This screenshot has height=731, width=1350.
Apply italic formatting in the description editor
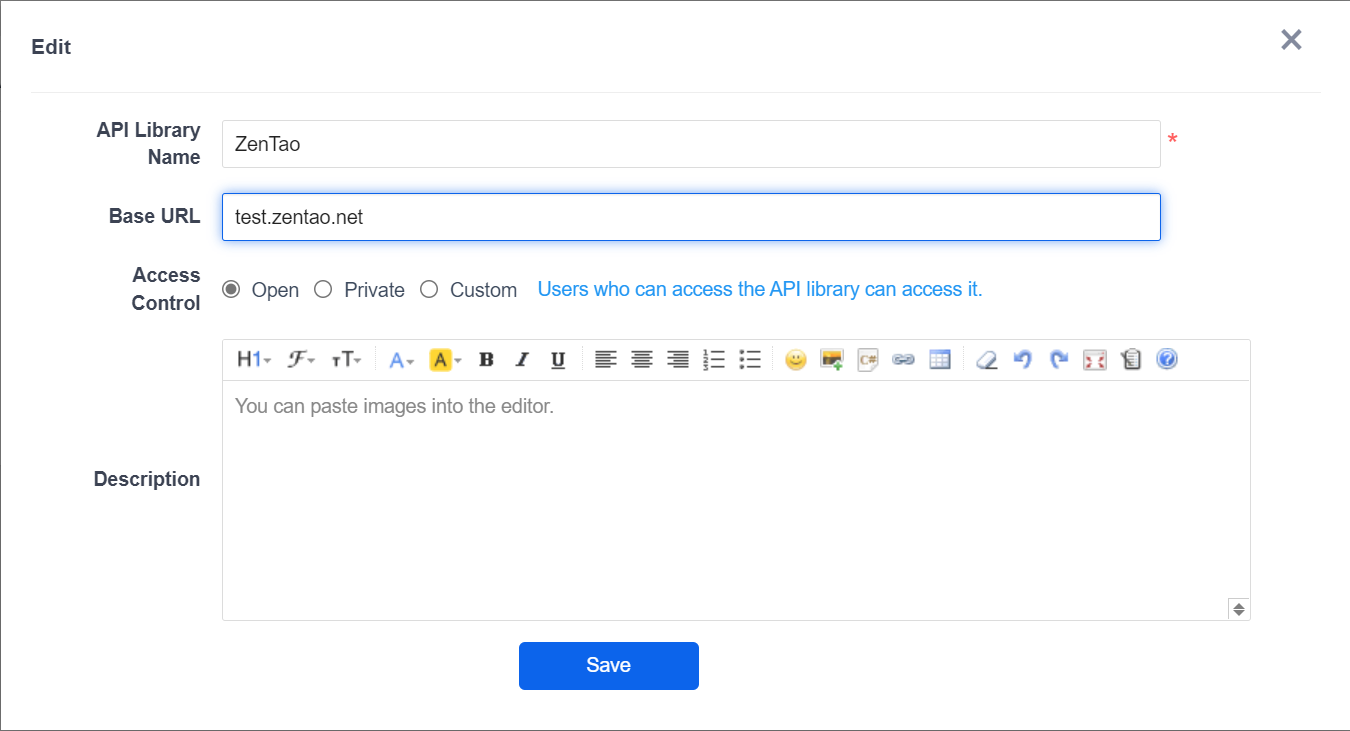tap(521, 360)
